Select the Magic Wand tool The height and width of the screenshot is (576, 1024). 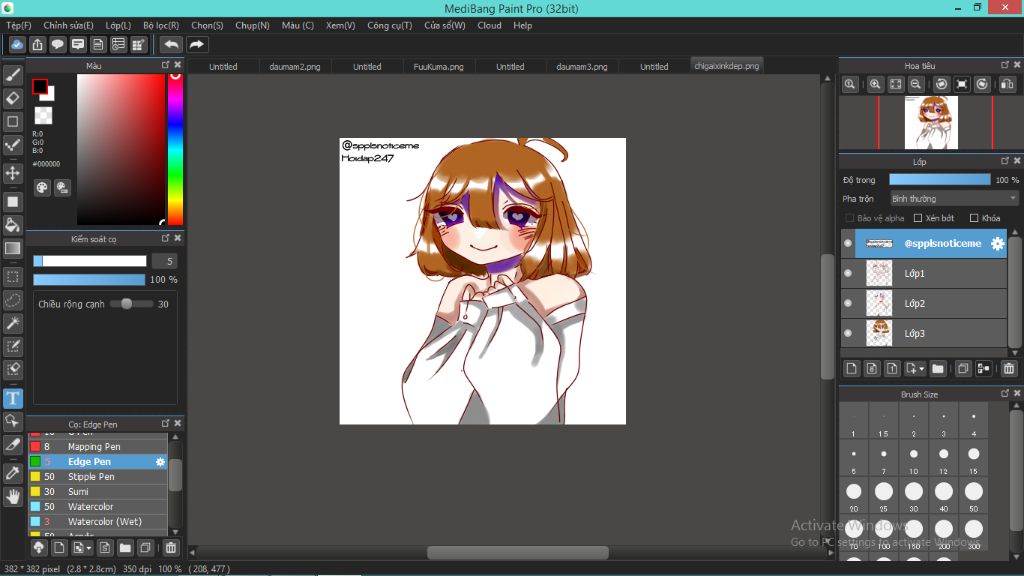coord(12,323)
